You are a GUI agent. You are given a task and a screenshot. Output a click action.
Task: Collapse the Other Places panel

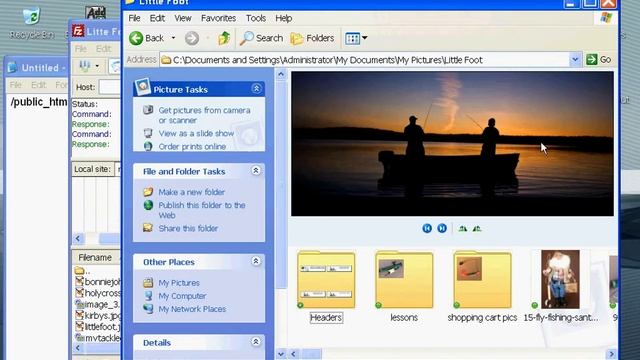(x=256, y=261)
